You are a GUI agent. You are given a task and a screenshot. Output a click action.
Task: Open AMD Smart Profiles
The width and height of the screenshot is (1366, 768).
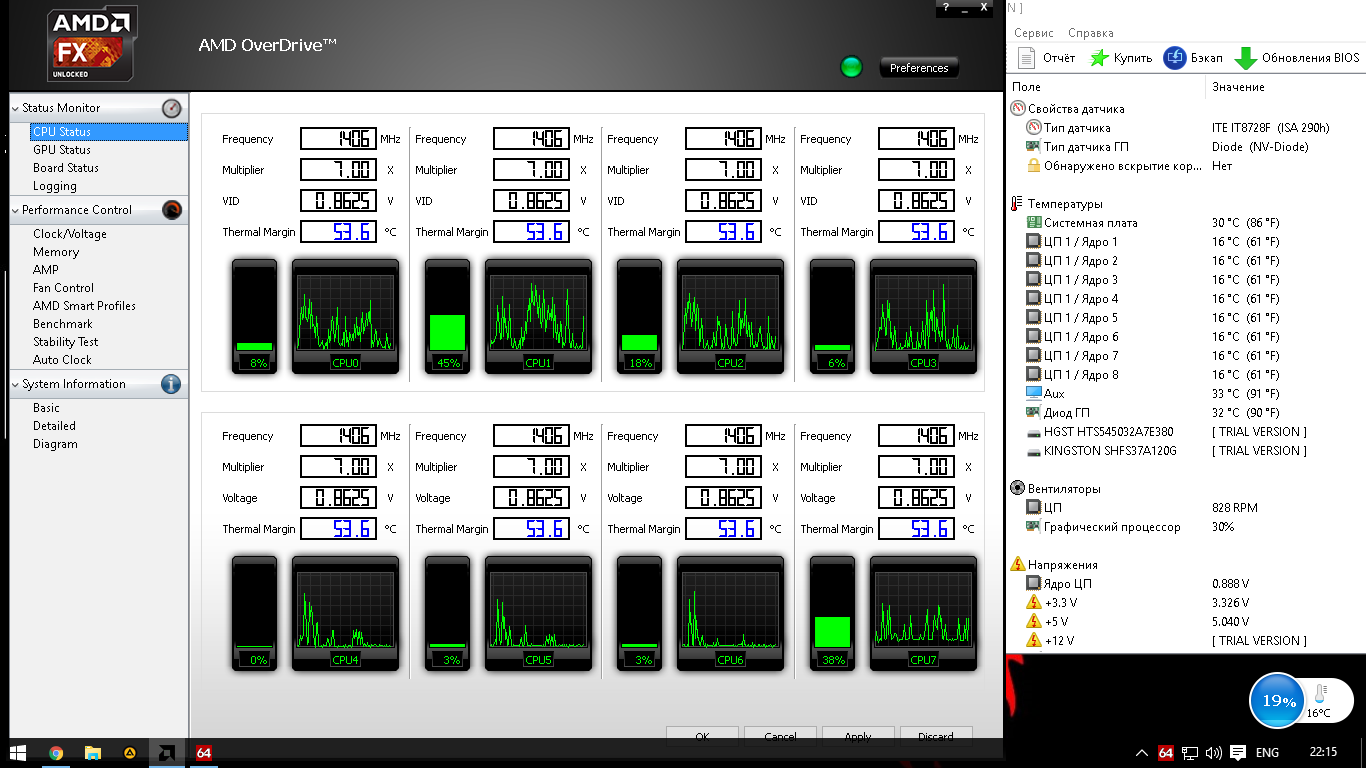point(85,306)
